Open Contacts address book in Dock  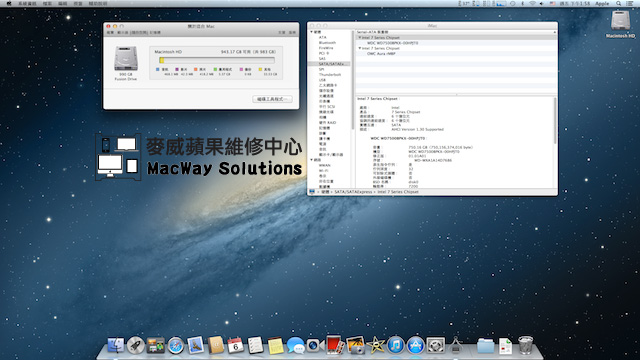216,345
